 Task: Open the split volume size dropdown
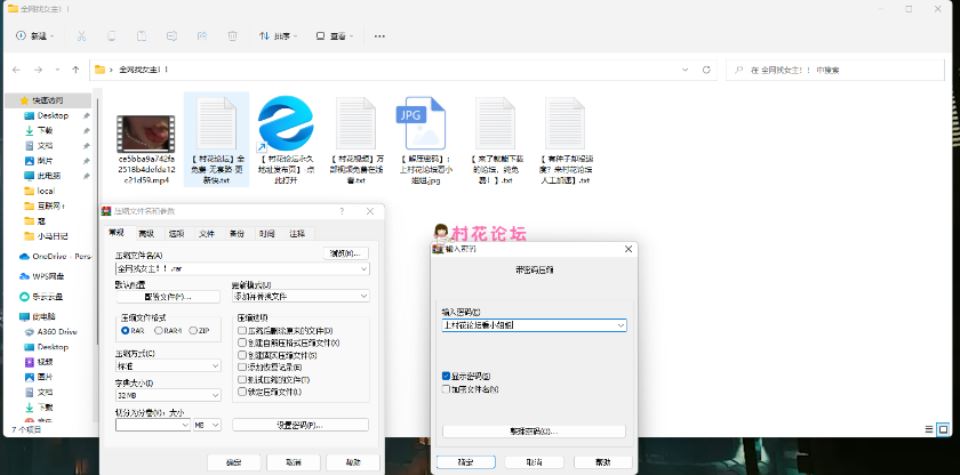186,425
